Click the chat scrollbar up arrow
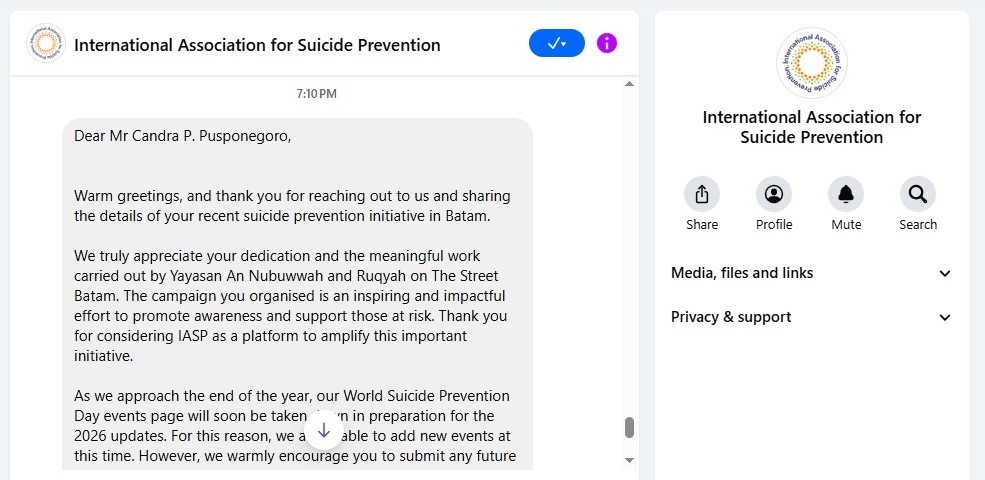The height and width of the screenshot is (480, 985). [x=629, y=84]
